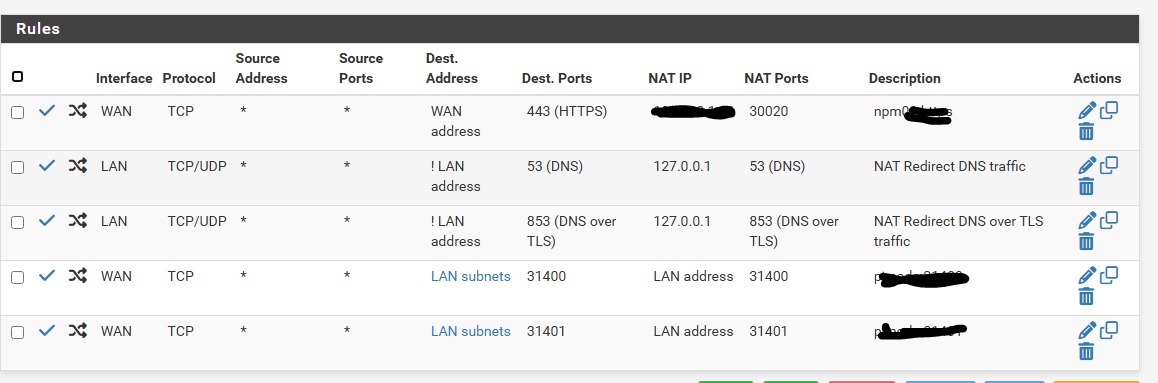Edit the 443 HTTPS WAN rule

click(1086, 111)
